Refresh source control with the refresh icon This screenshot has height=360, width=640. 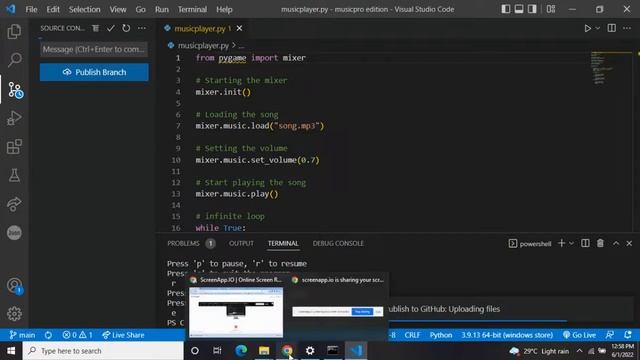point(126,28)
